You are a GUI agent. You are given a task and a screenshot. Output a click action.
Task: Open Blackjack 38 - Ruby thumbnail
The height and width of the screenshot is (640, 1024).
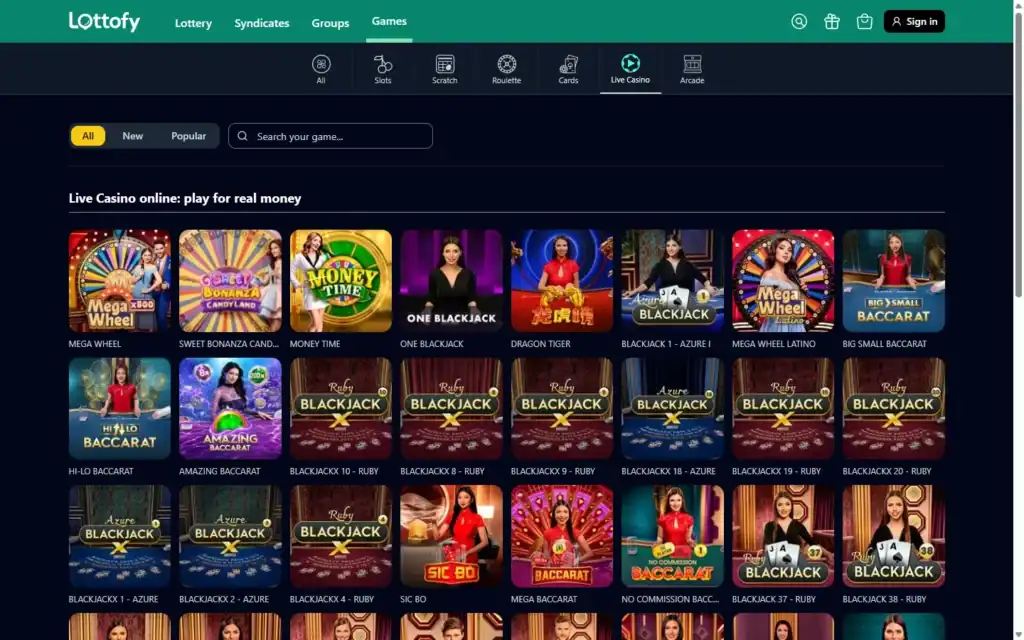[894, 536]
